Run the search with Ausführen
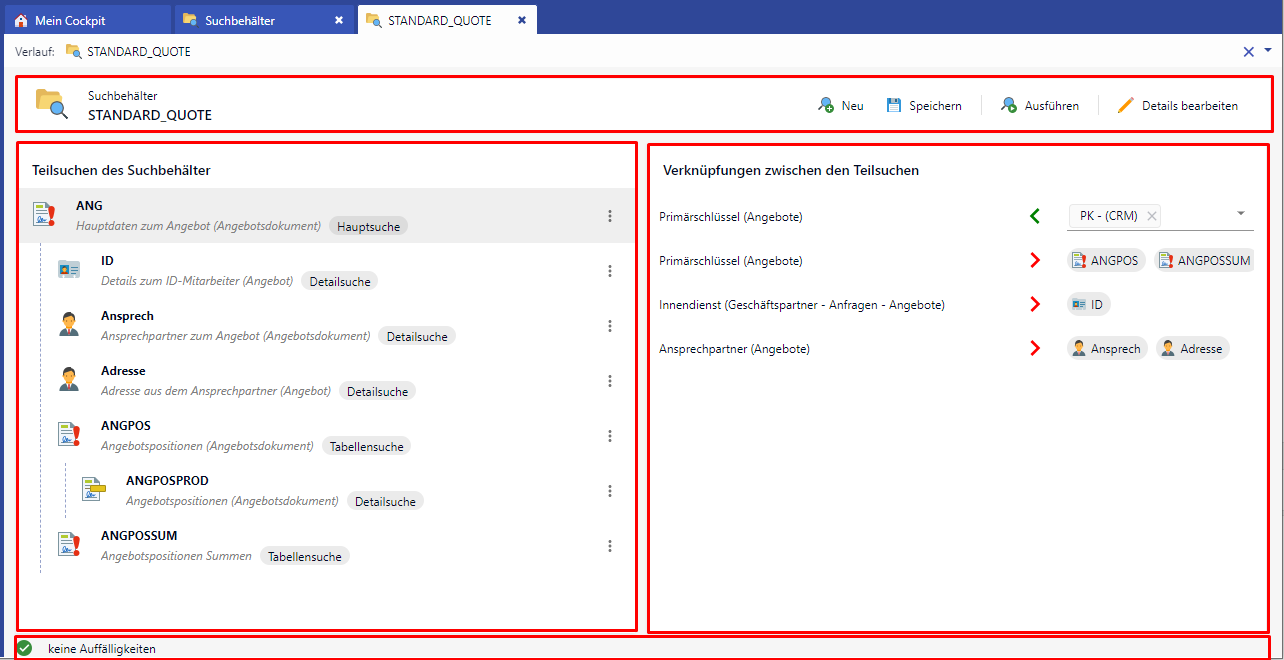 (1040, 105)
